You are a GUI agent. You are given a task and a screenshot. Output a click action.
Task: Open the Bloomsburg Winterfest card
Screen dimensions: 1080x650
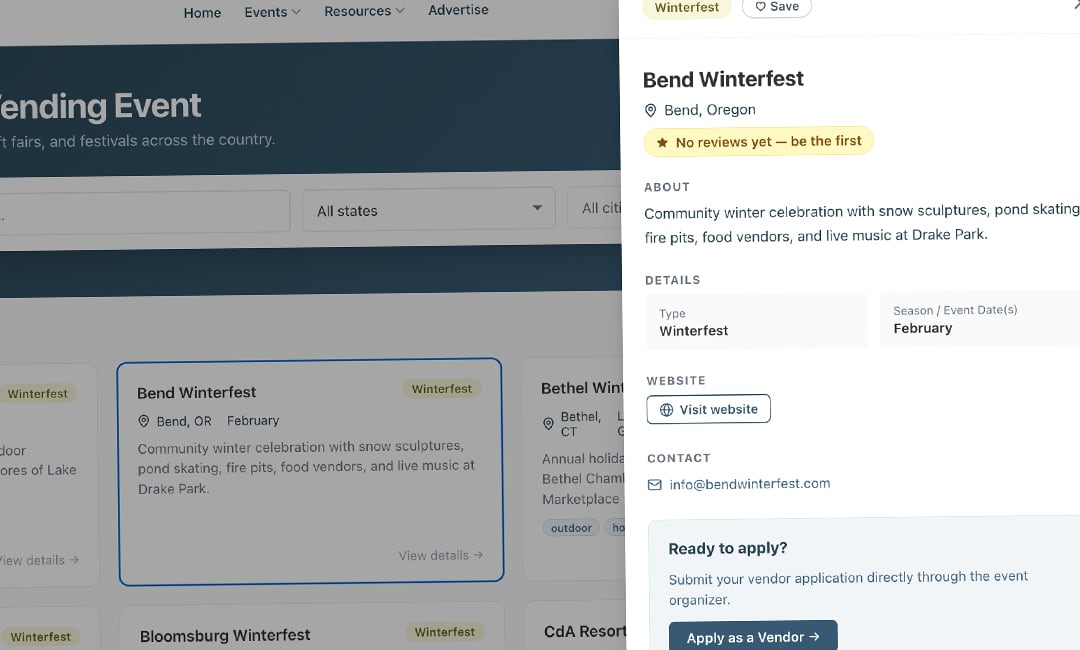pos(311,628)
